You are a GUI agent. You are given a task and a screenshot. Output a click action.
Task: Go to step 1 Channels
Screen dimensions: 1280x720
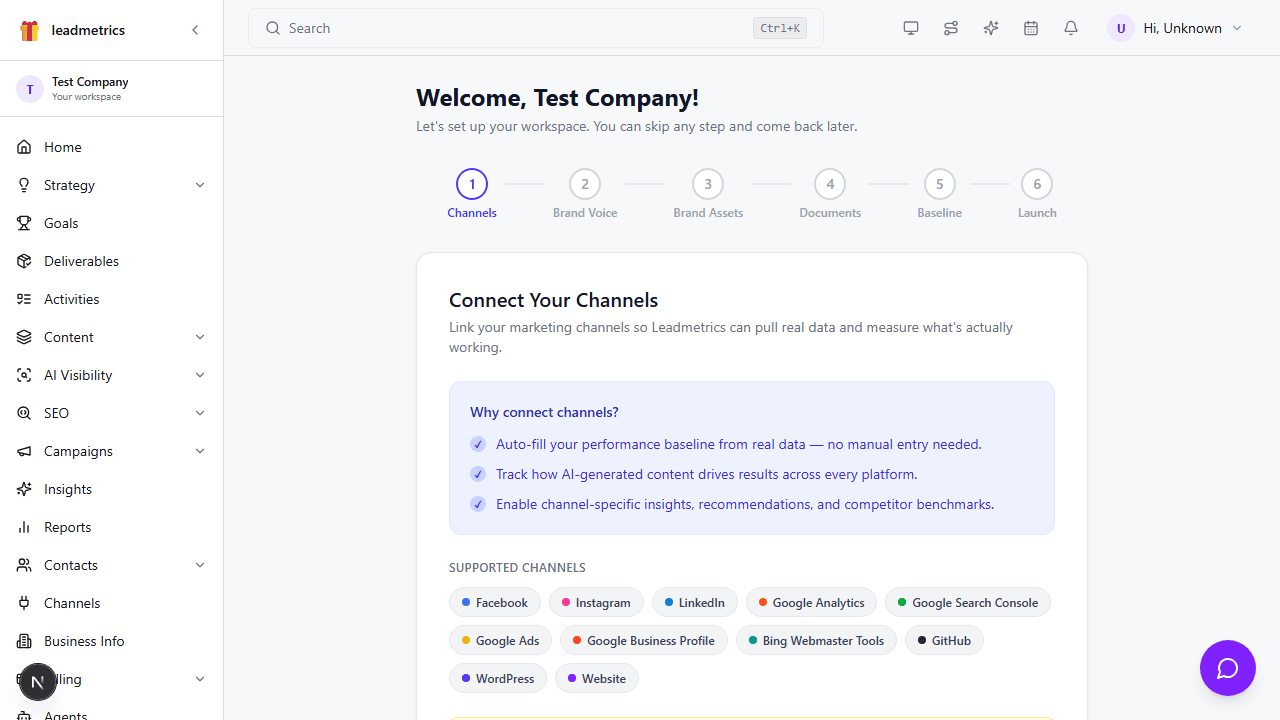point(472,194)
